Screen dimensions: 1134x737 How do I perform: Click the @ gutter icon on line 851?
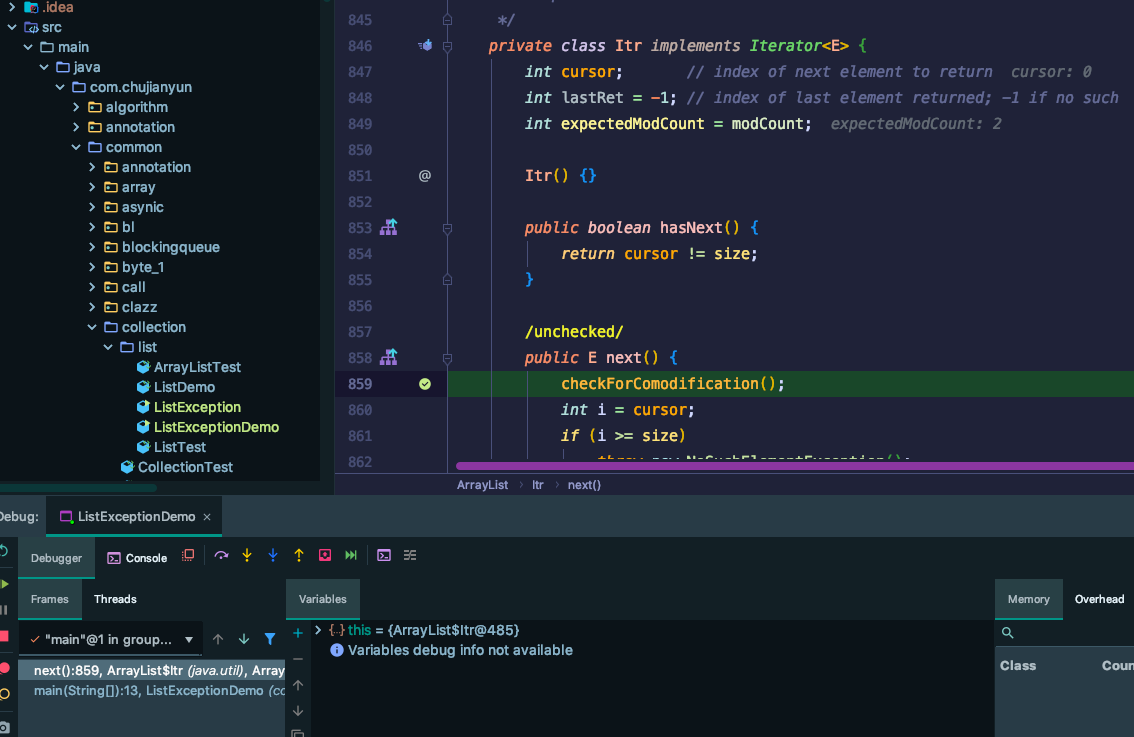[425, 176]
